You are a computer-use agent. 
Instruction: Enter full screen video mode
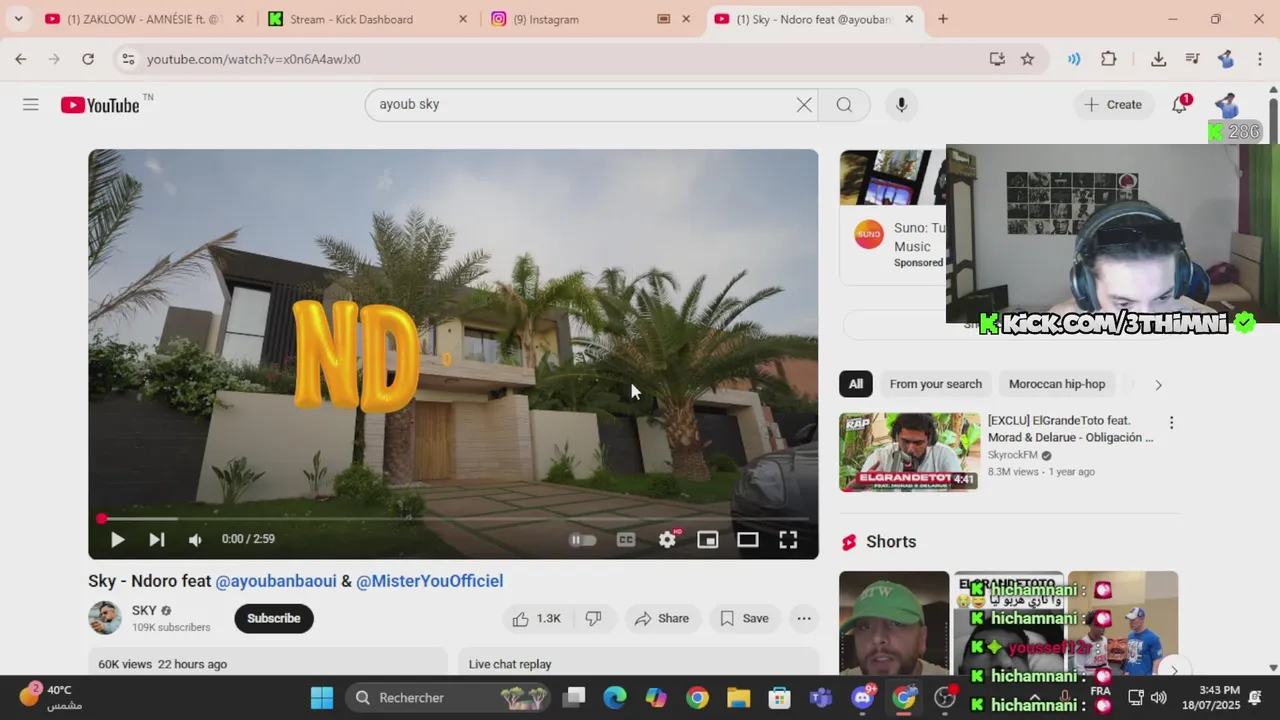pyautogui.click(x=788, y=539)
